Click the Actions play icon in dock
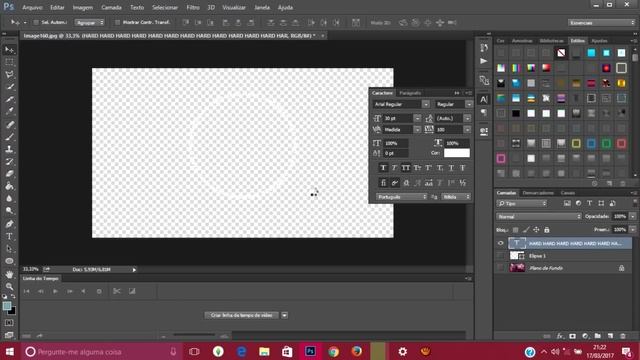The width and height of the screenshot is (640, 360). pyautogui.click(x=484, y=61)
